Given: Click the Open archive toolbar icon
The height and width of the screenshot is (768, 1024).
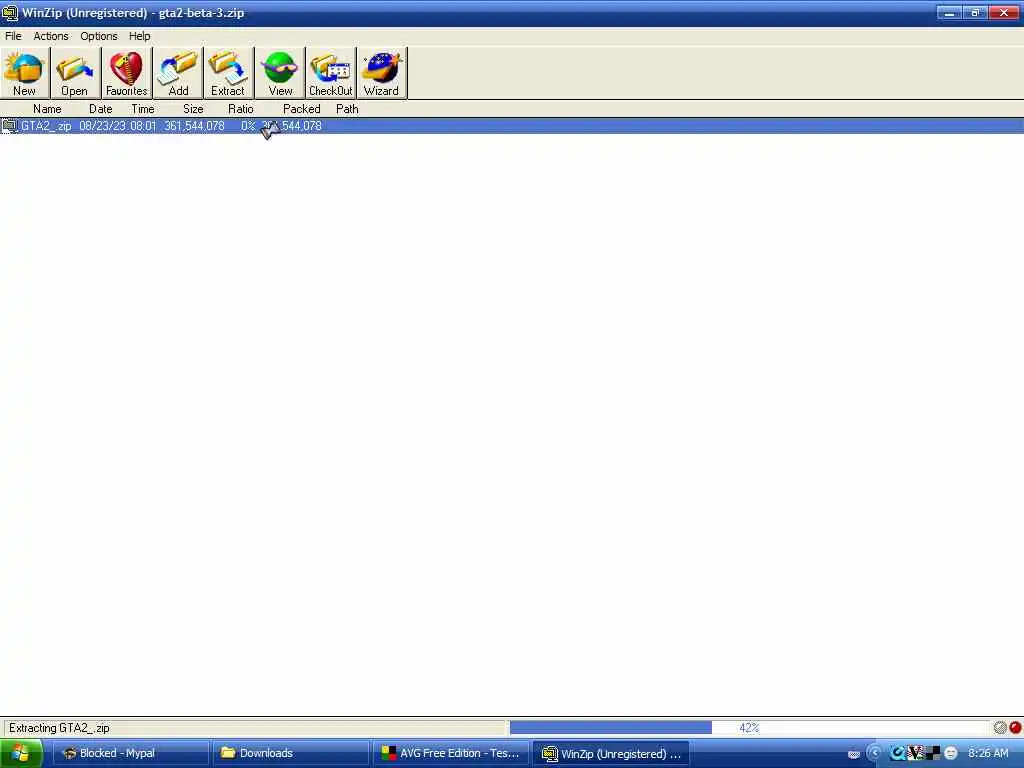Looking at the screenshot, I should point(75,72).
